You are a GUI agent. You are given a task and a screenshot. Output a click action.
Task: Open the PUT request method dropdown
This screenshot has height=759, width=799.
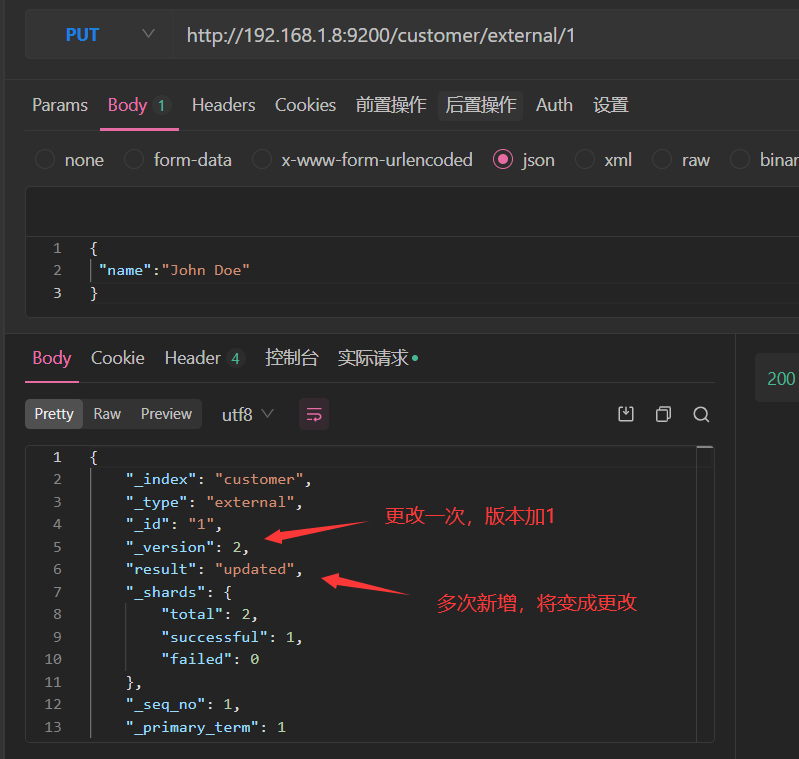point(99,35)
